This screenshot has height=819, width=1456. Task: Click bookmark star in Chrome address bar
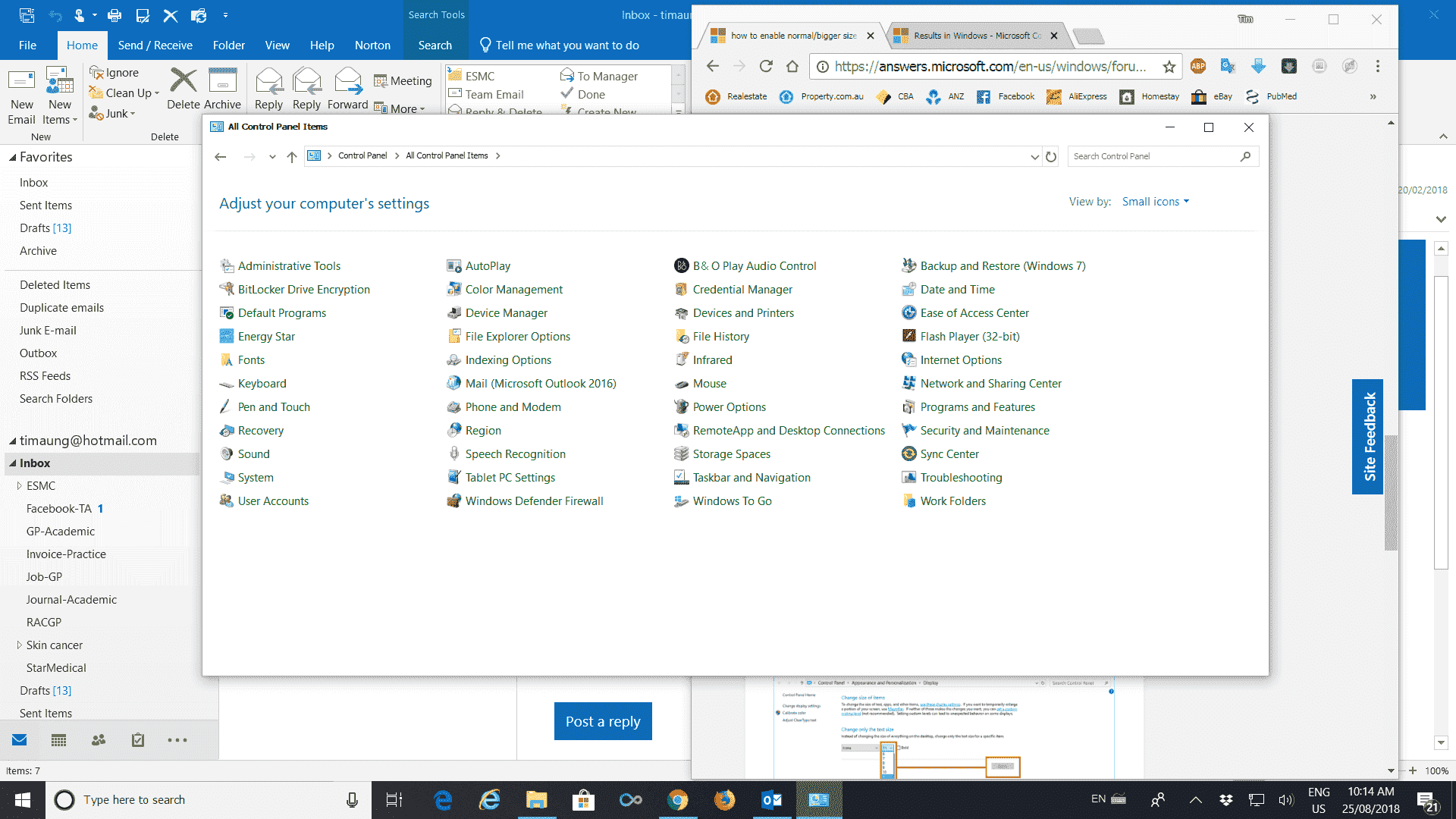[1169, 67]
